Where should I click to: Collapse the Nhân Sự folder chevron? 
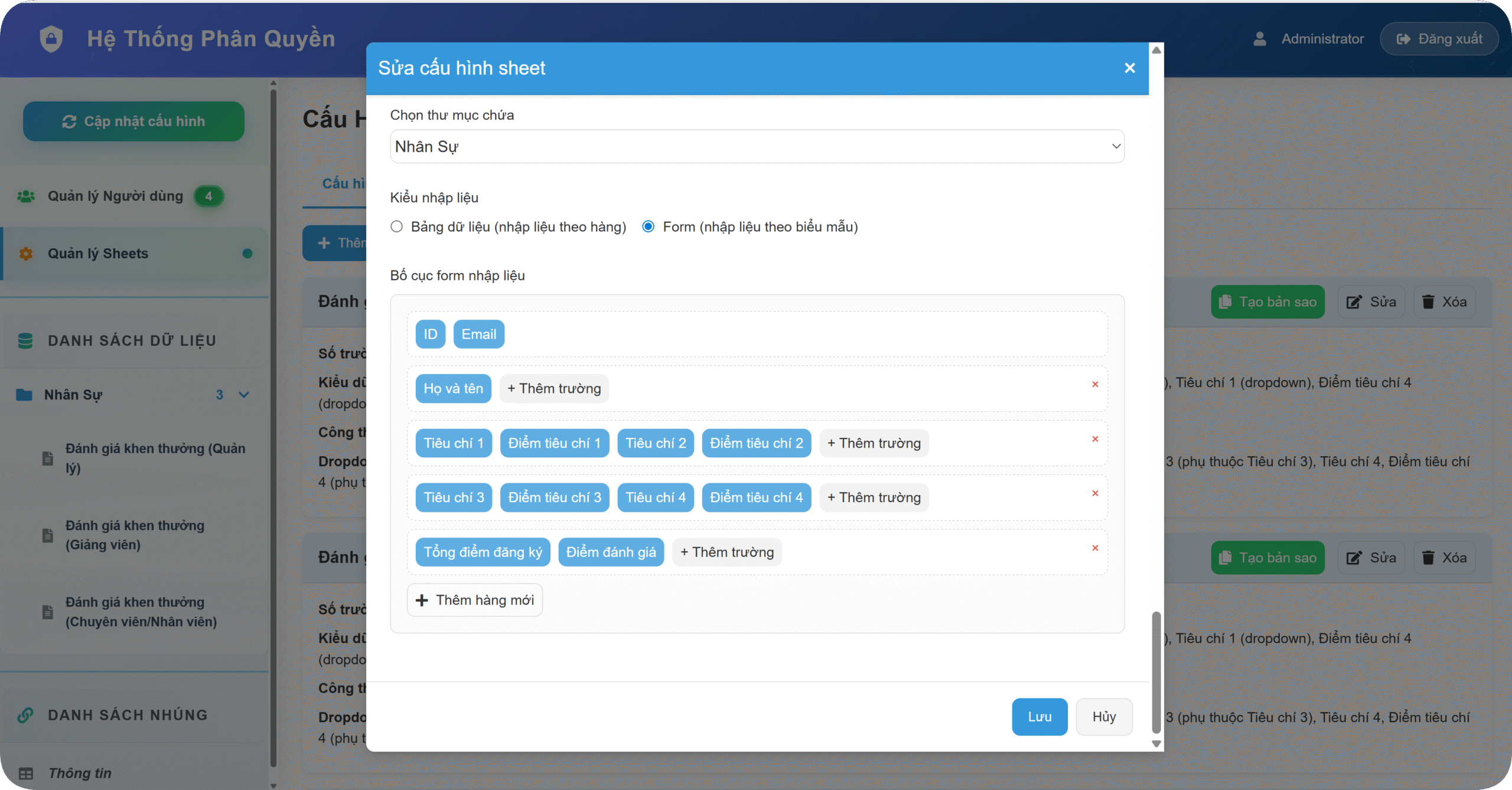[x=244, y=395]
